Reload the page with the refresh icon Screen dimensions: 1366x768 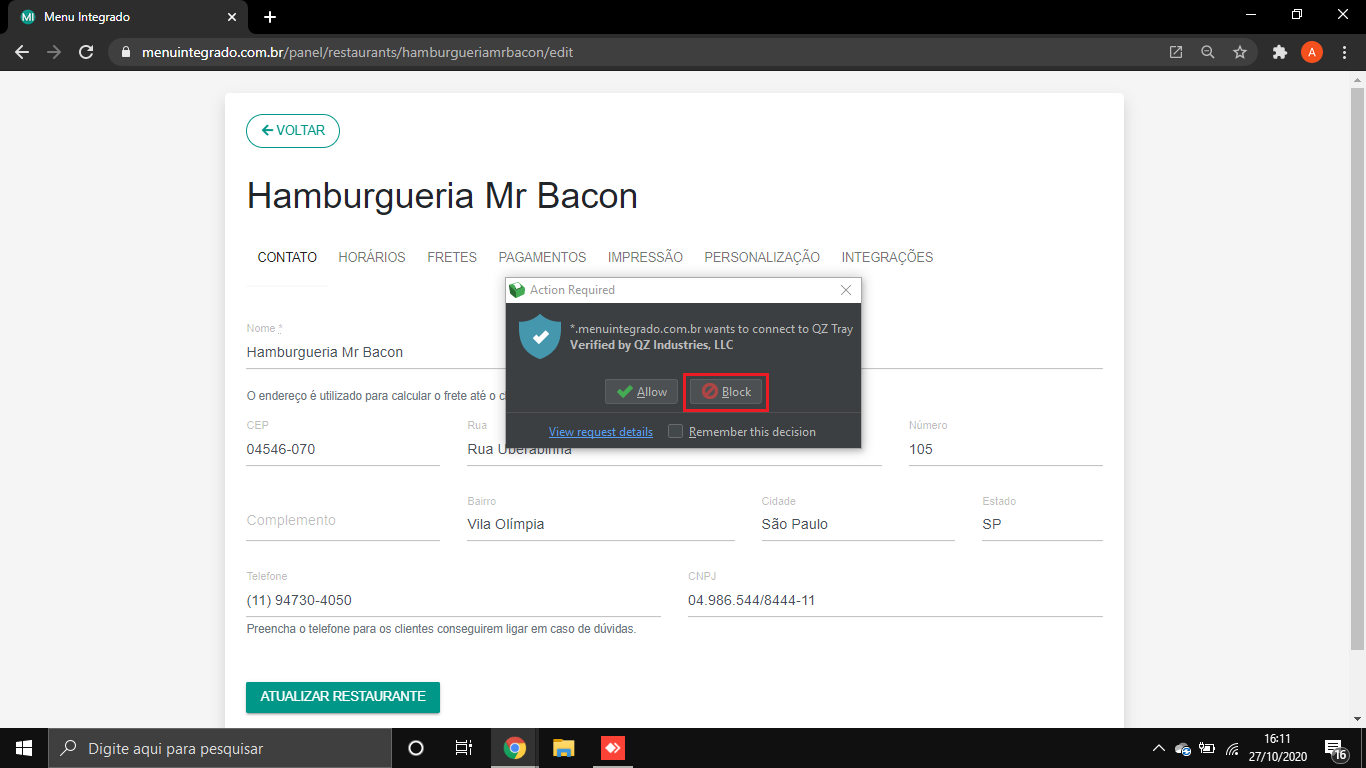(x=86, y=52)
